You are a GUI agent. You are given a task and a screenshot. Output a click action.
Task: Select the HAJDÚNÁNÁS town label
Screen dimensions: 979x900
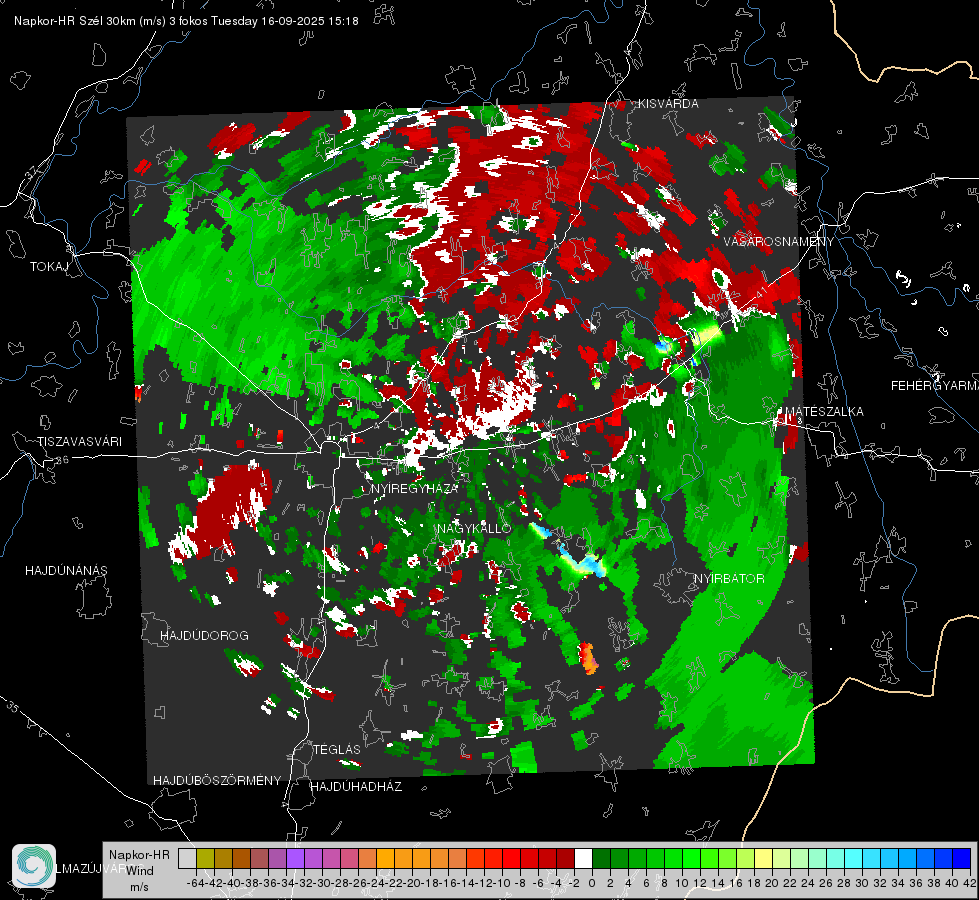point(66,570)
